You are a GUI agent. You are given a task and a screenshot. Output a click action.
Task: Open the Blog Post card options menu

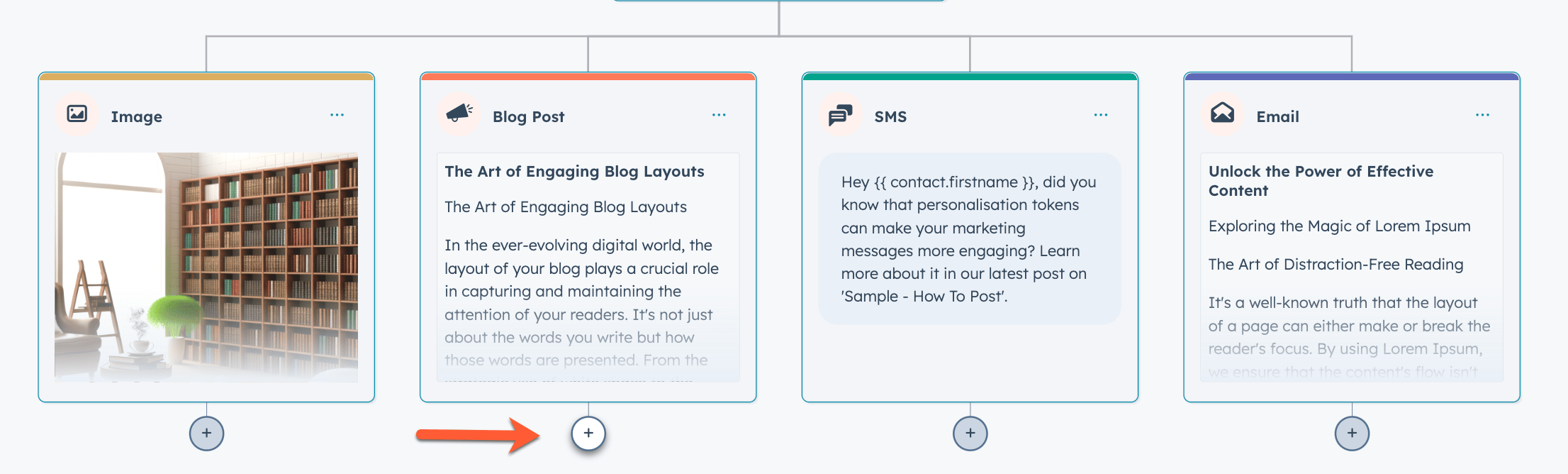point(719,115)
